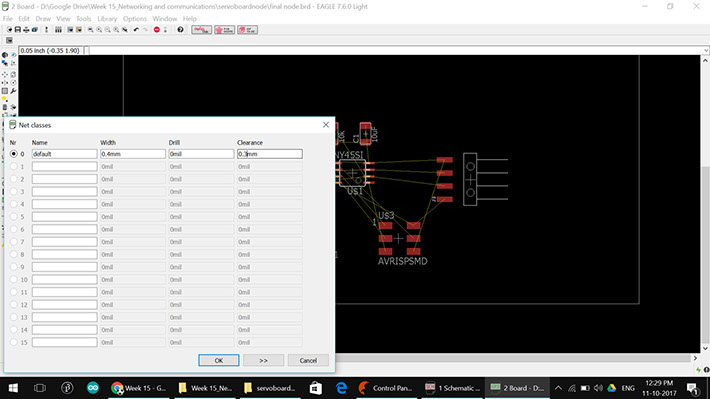Select net class radio button 5

click(14, 216)
